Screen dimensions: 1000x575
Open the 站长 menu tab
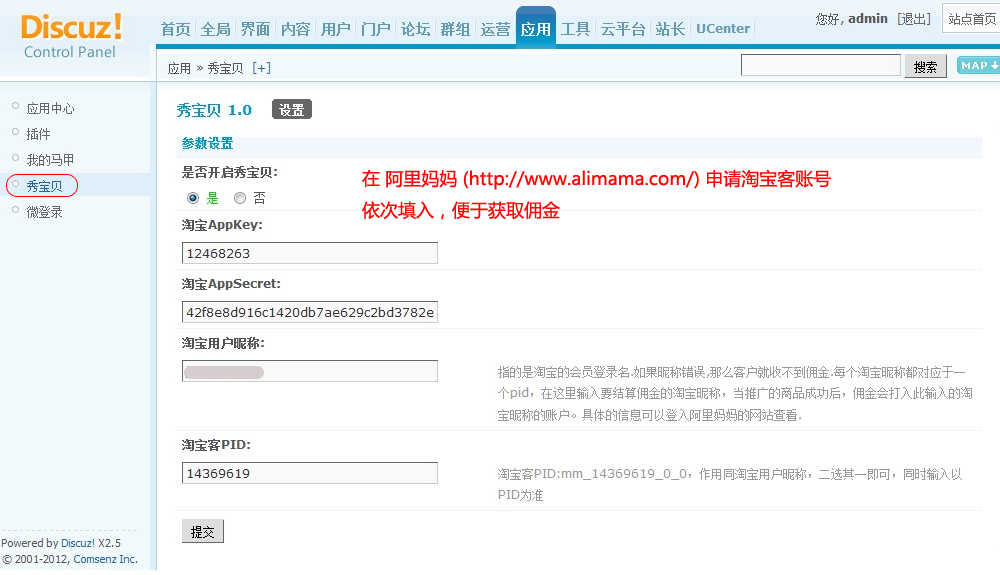coord(670,29)
